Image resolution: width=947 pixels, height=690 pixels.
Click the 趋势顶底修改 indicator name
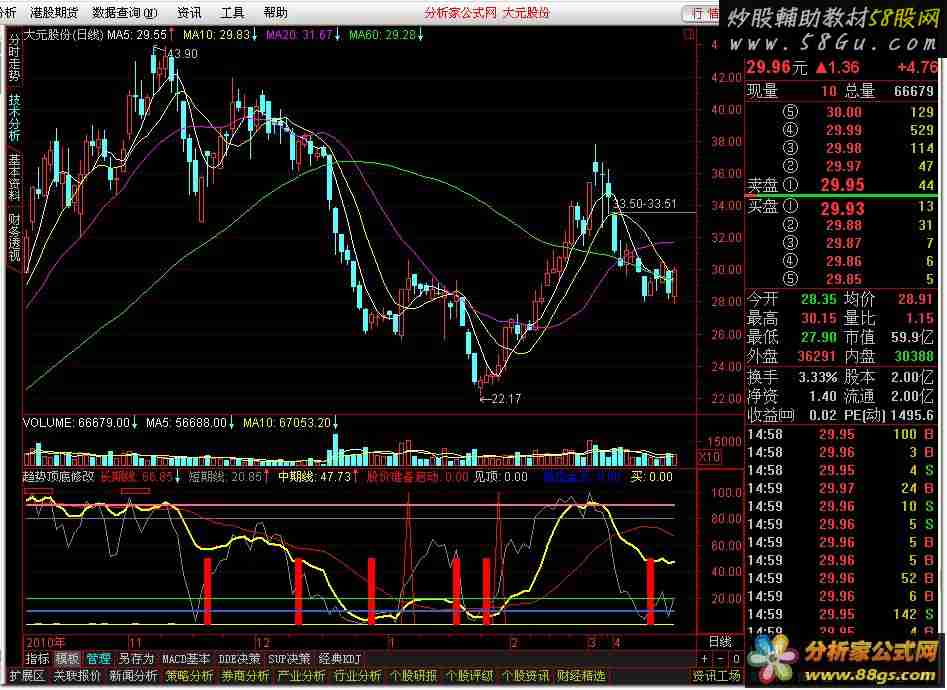59,476
